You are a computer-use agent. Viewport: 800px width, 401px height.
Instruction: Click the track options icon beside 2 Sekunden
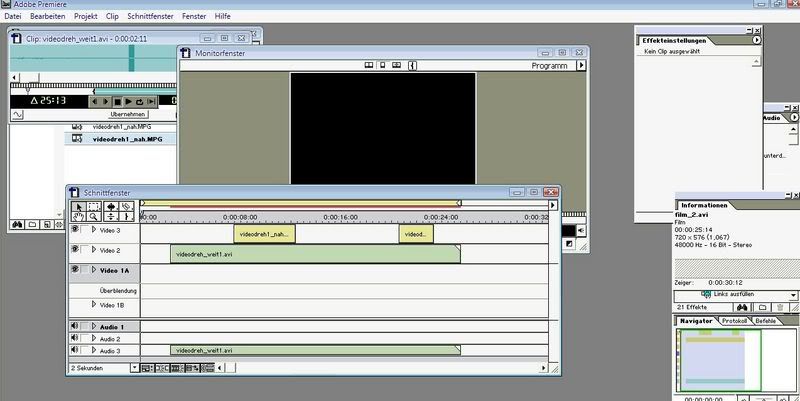point(147,368)
